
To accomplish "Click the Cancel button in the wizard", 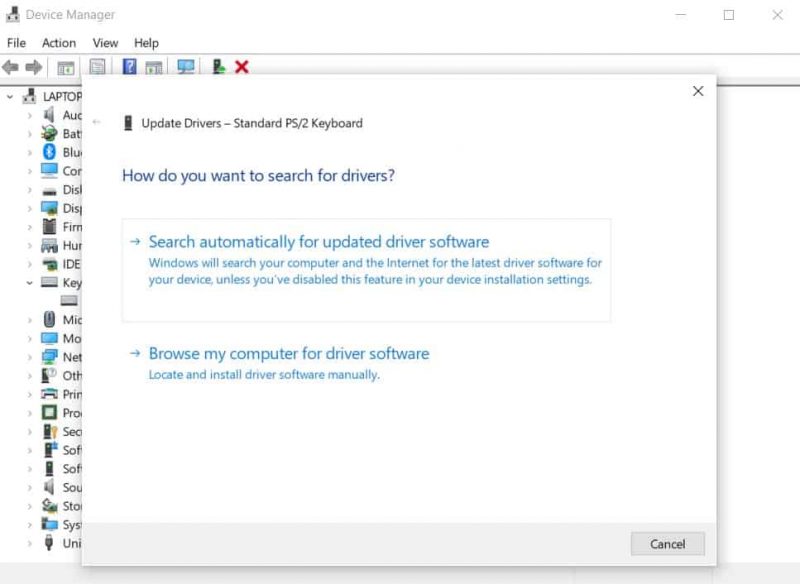I will [x=667, y=544].
